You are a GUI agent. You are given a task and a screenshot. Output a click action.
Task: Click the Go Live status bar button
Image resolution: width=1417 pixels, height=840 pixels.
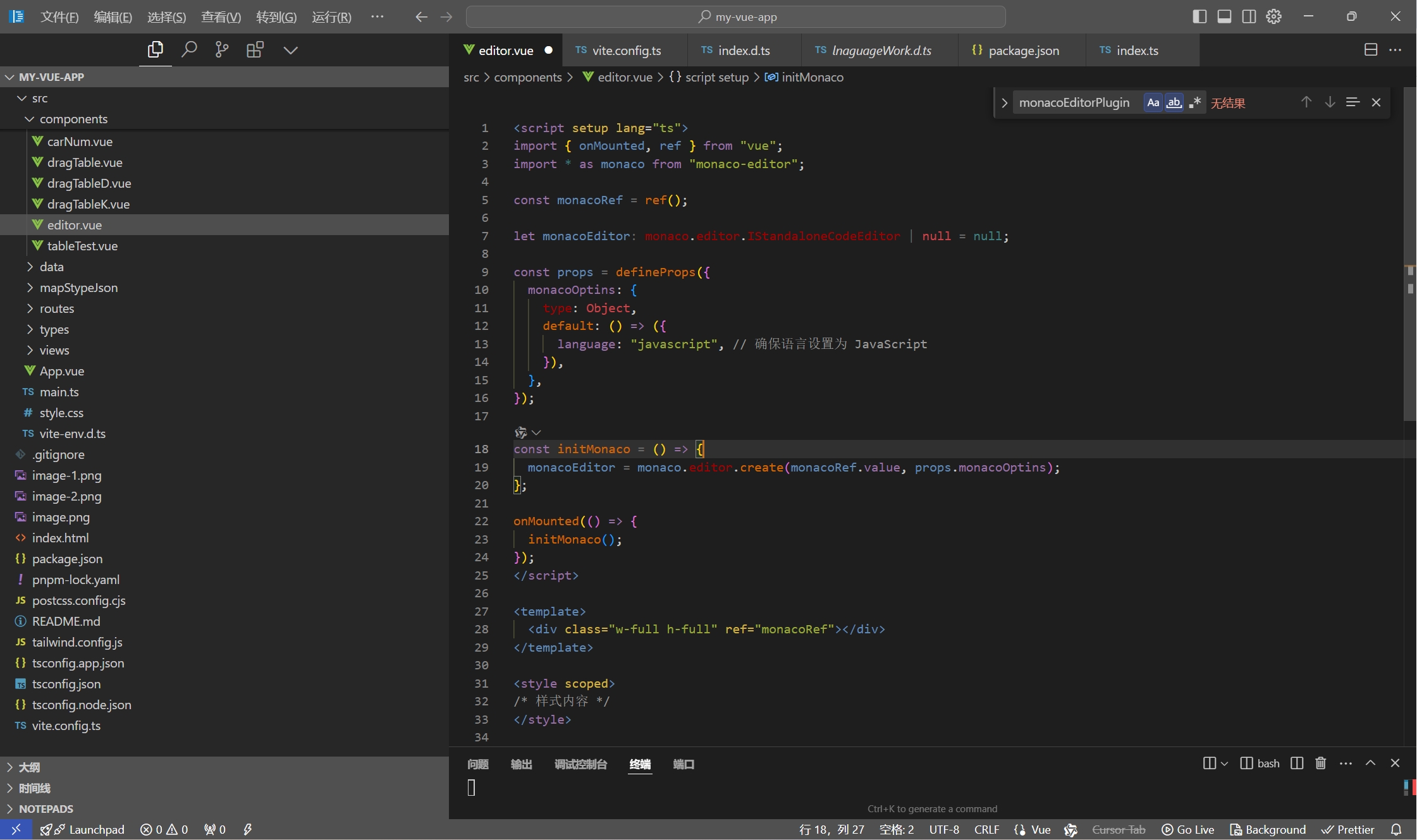pyautogui.click(x=1187, y=830)
